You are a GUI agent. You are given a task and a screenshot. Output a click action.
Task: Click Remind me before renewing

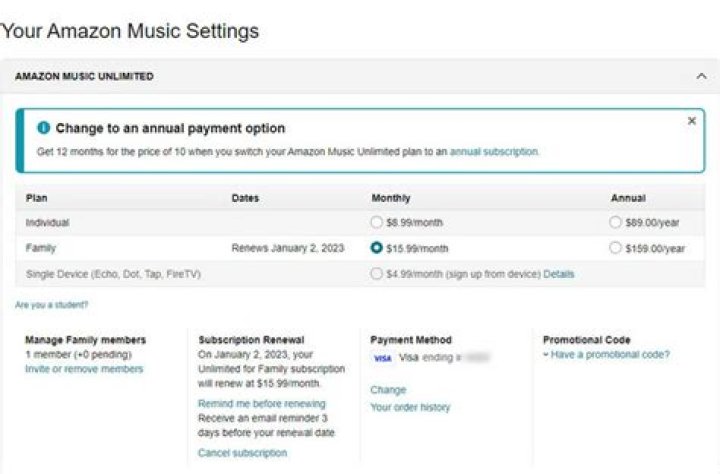(x=261, y=404)
